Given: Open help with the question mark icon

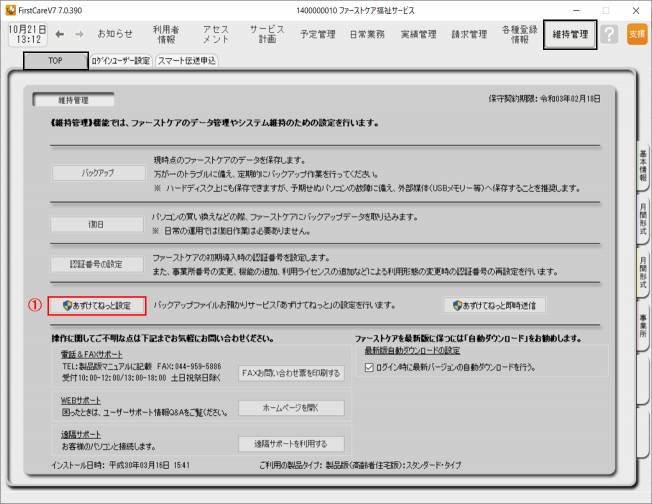Looking at the screenshot, I should (609, 34).
